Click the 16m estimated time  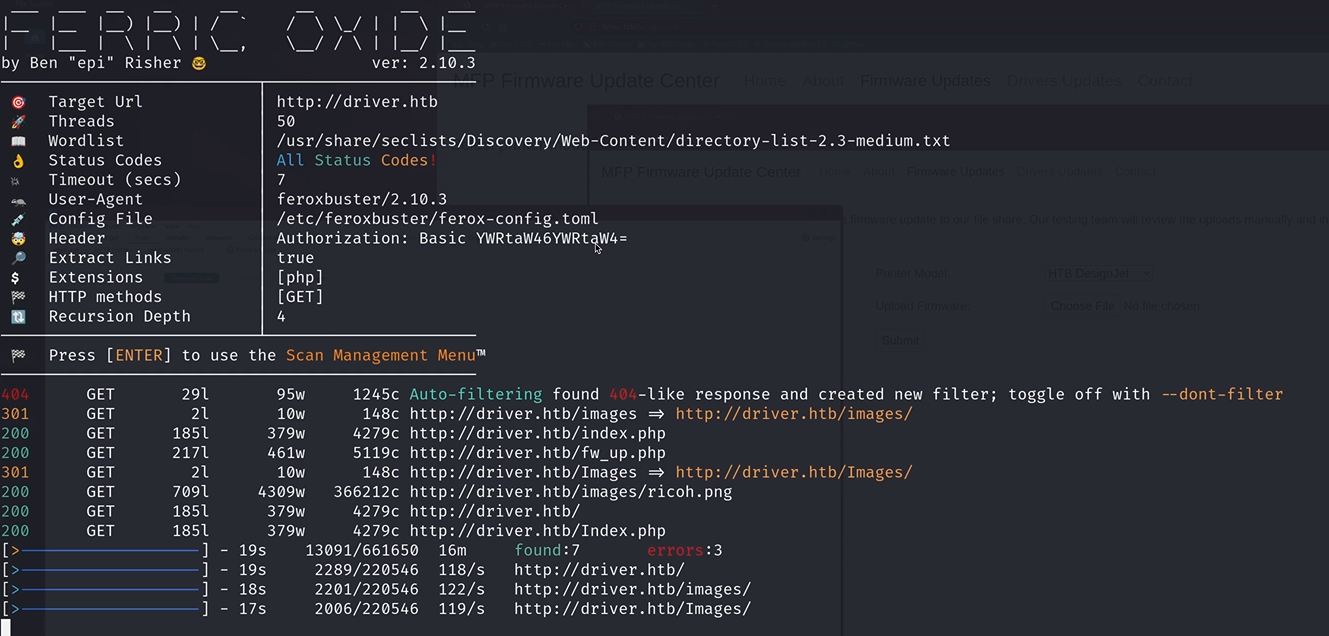pyautogui.click(x=452, y=550)
